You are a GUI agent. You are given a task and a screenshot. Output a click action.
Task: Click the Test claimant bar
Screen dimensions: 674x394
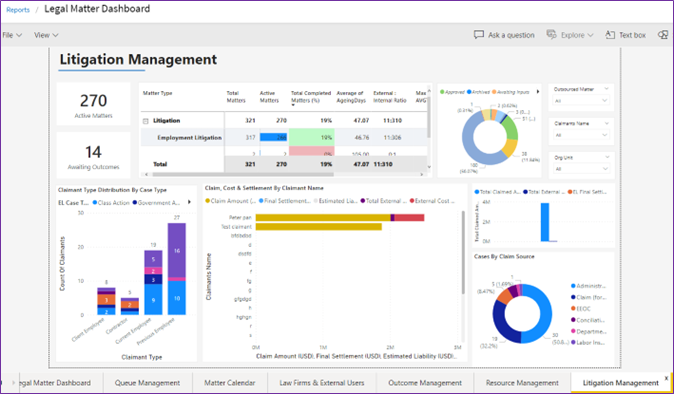point(319,226)
